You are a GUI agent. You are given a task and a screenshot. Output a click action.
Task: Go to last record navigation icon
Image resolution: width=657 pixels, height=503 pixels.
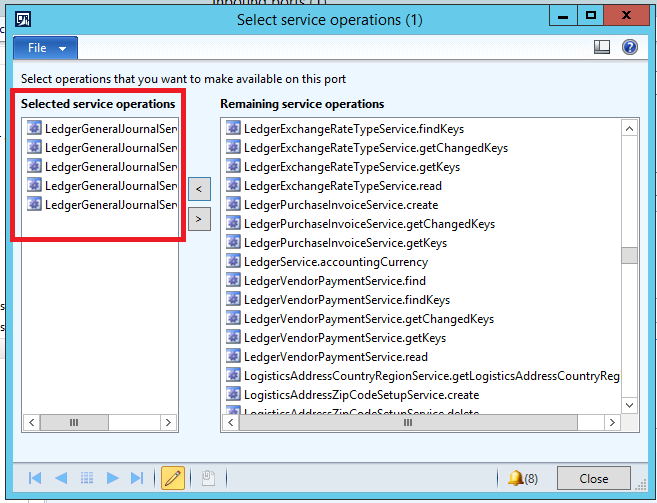137,478
